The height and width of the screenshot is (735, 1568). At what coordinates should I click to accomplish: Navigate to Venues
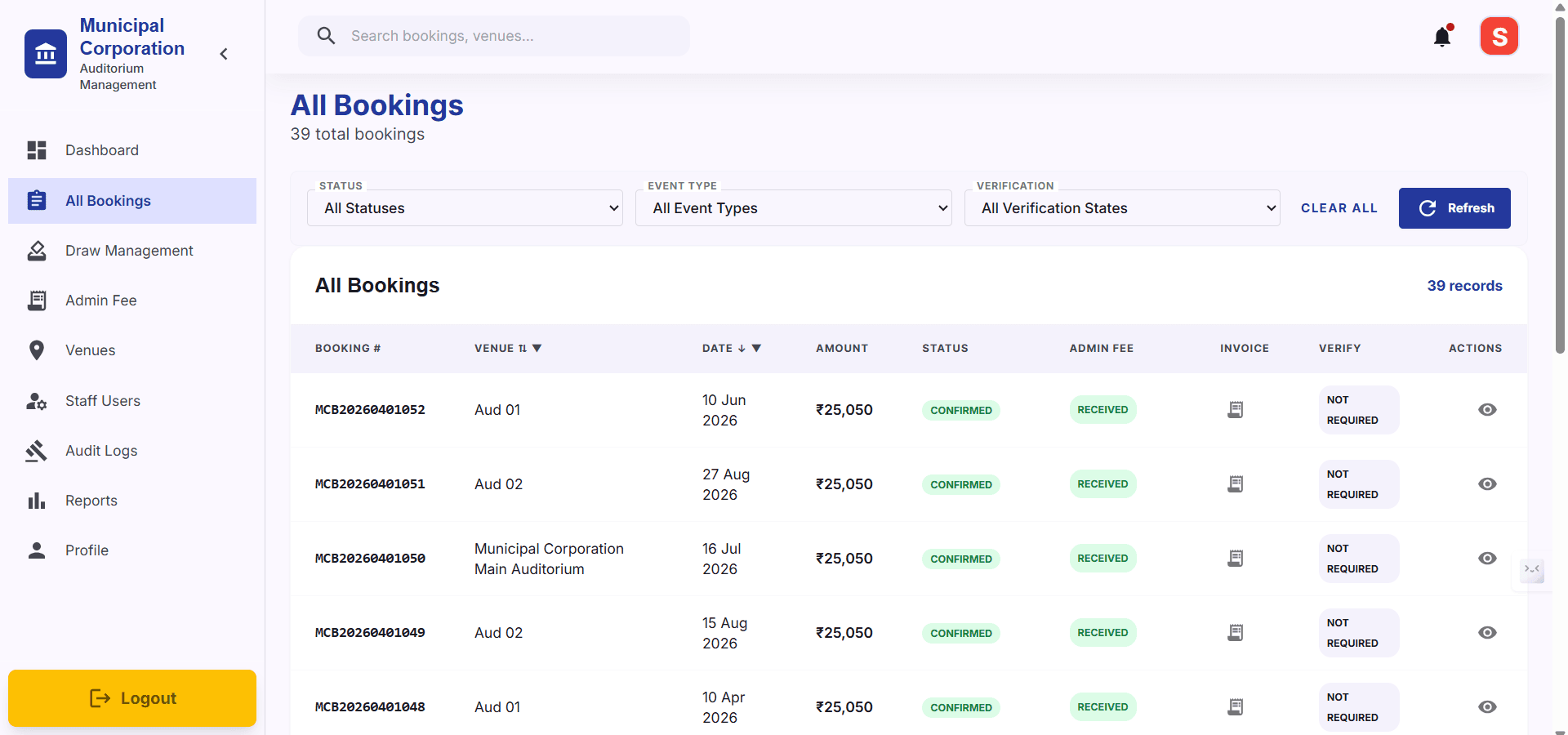coord(132,350)
